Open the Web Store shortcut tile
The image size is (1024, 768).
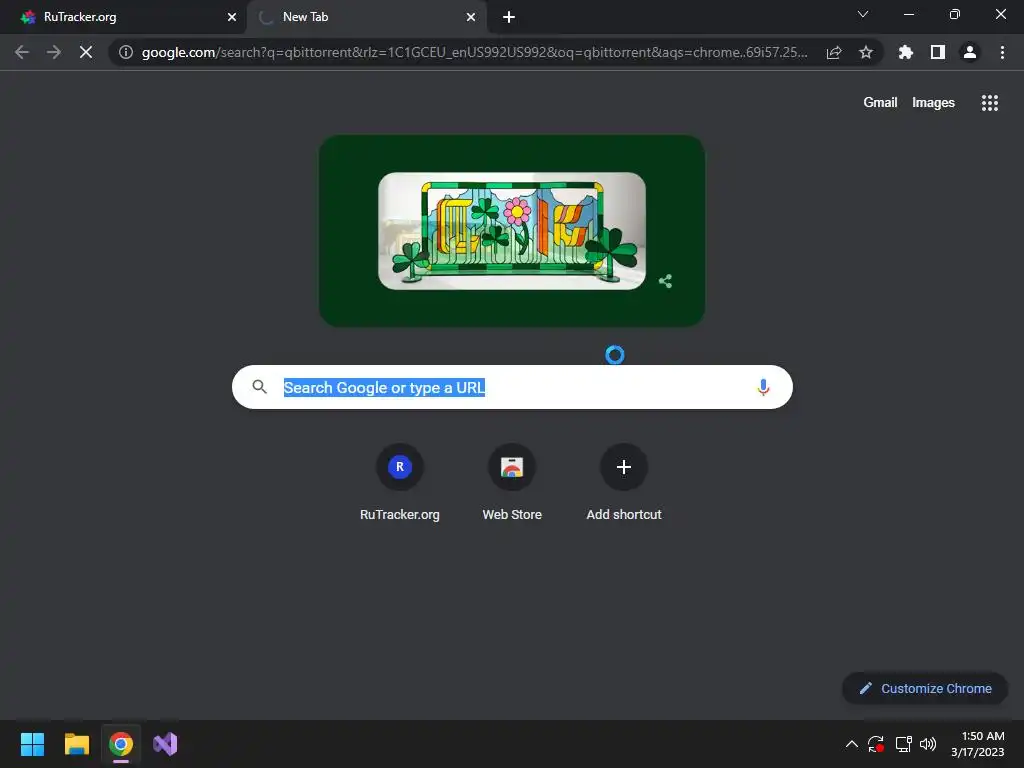512,483
